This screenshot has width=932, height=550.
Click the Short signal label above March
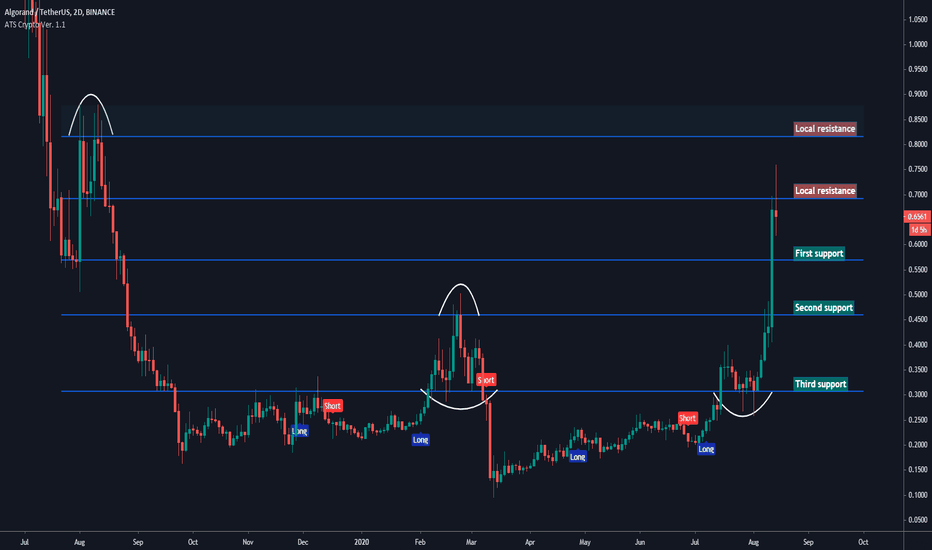486,380
